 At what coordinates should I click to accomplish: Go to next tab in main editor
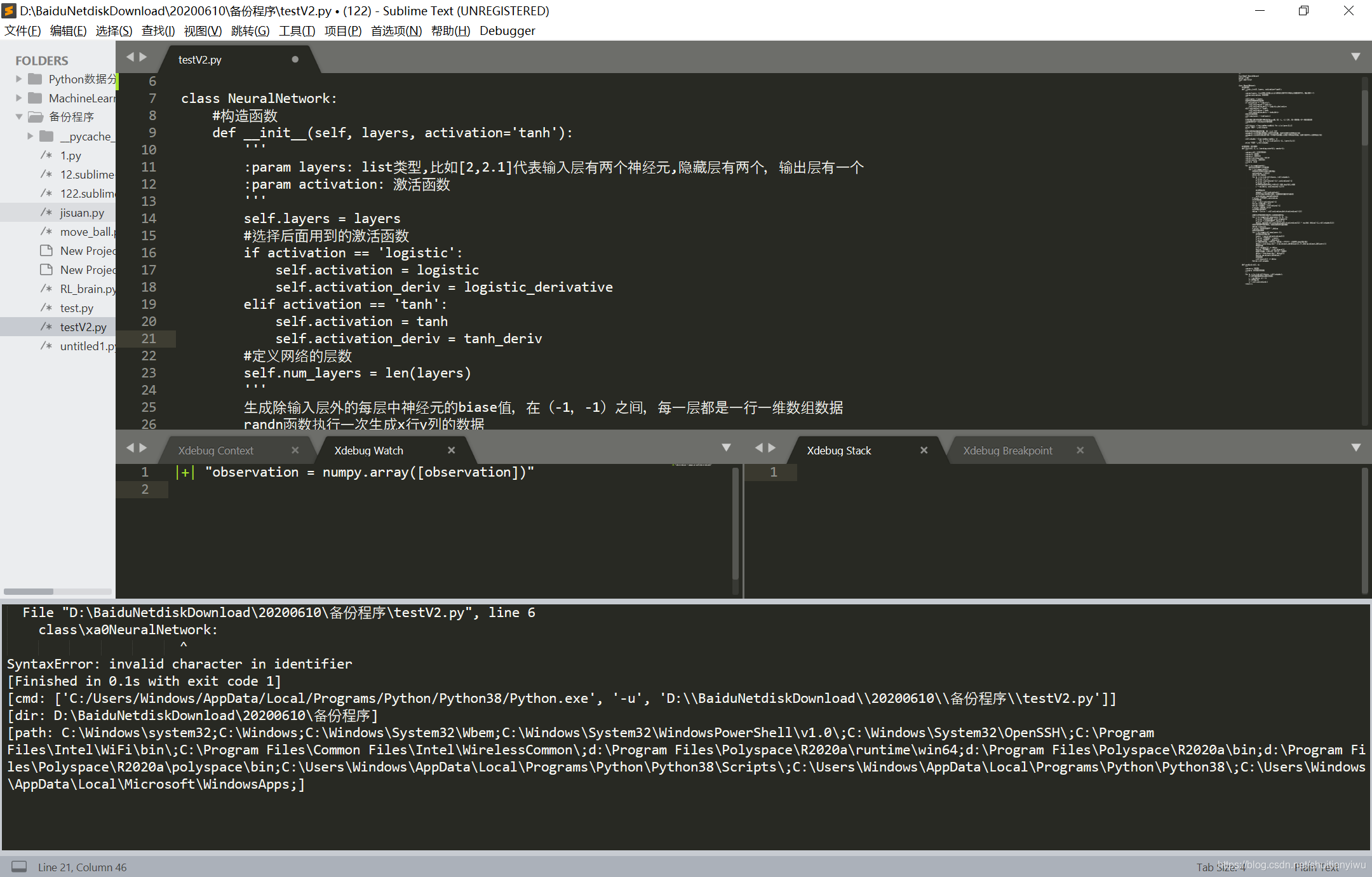tap(143, 57)
